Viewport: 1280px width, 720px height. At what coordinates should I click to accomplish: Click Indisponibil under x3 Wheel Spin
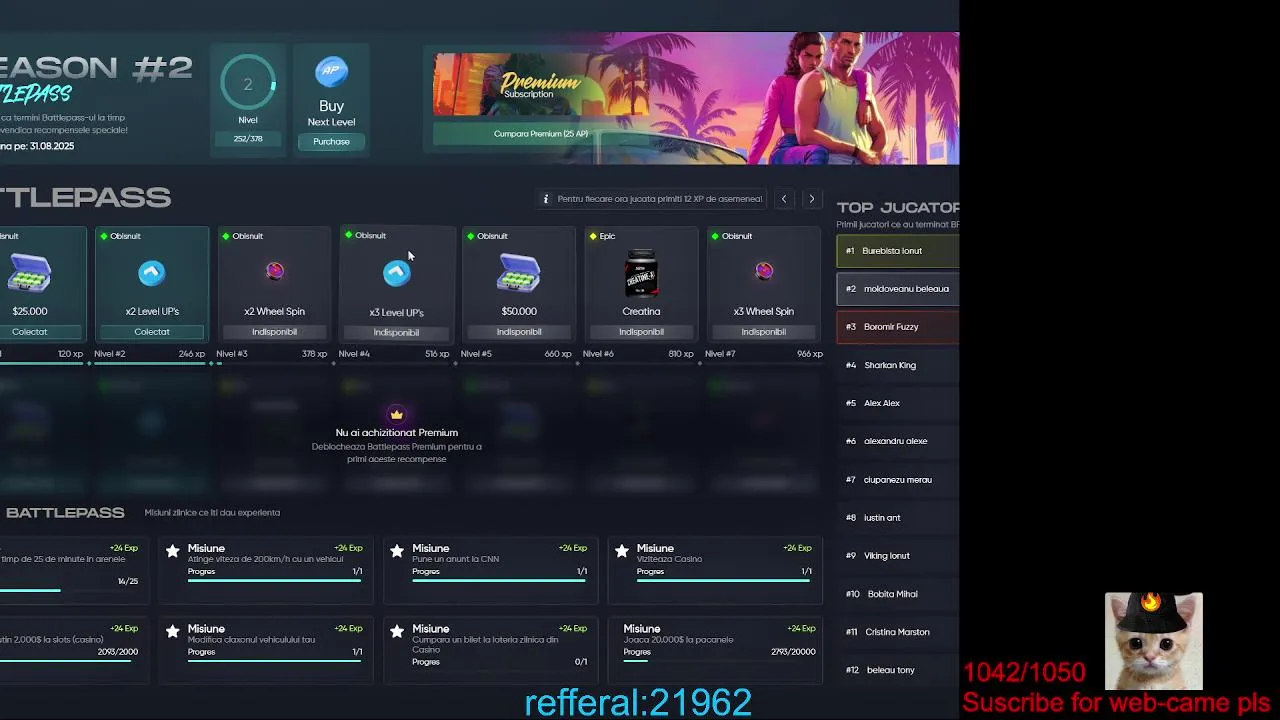pyautogui.click(x=764, y=332)
